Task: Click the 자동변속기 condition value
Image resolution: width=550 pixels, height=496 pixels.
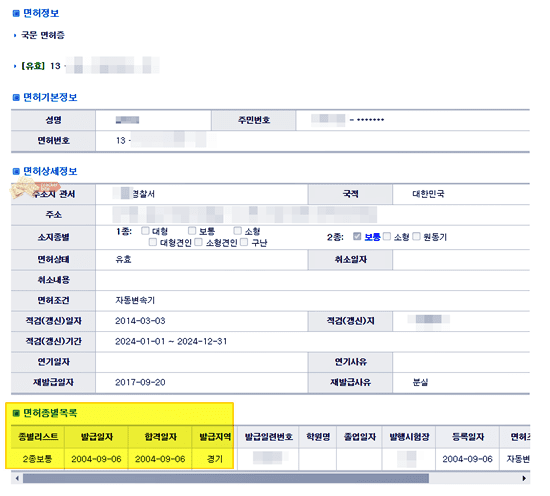Action: click(135, 300)
